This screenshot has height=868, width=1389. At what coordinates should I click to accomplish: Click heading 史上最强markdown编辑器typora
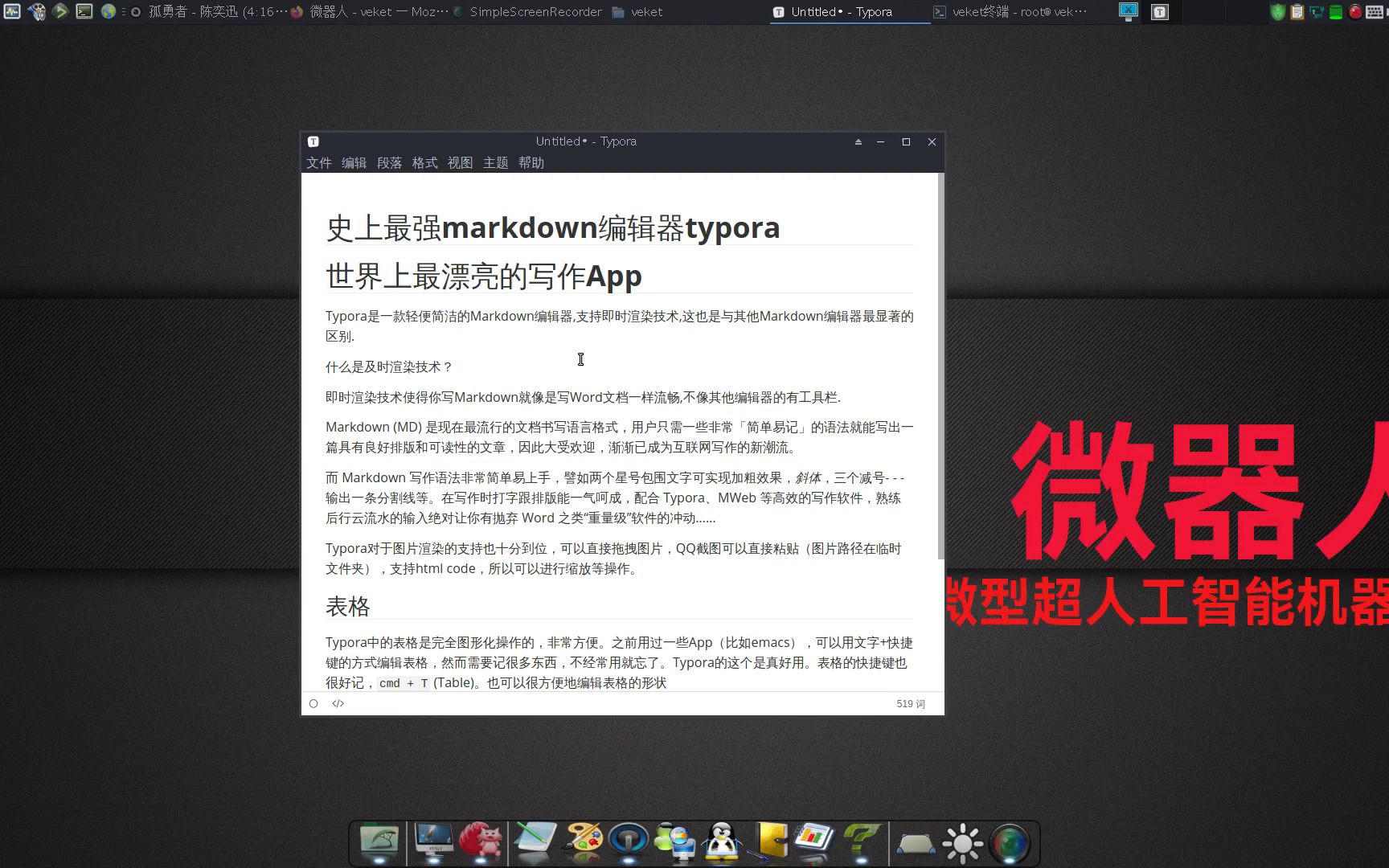(553, 227)
